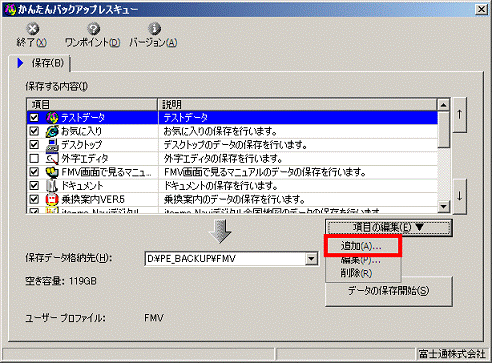Uncheck the お気に入り checkbox

tap(34, 131)
